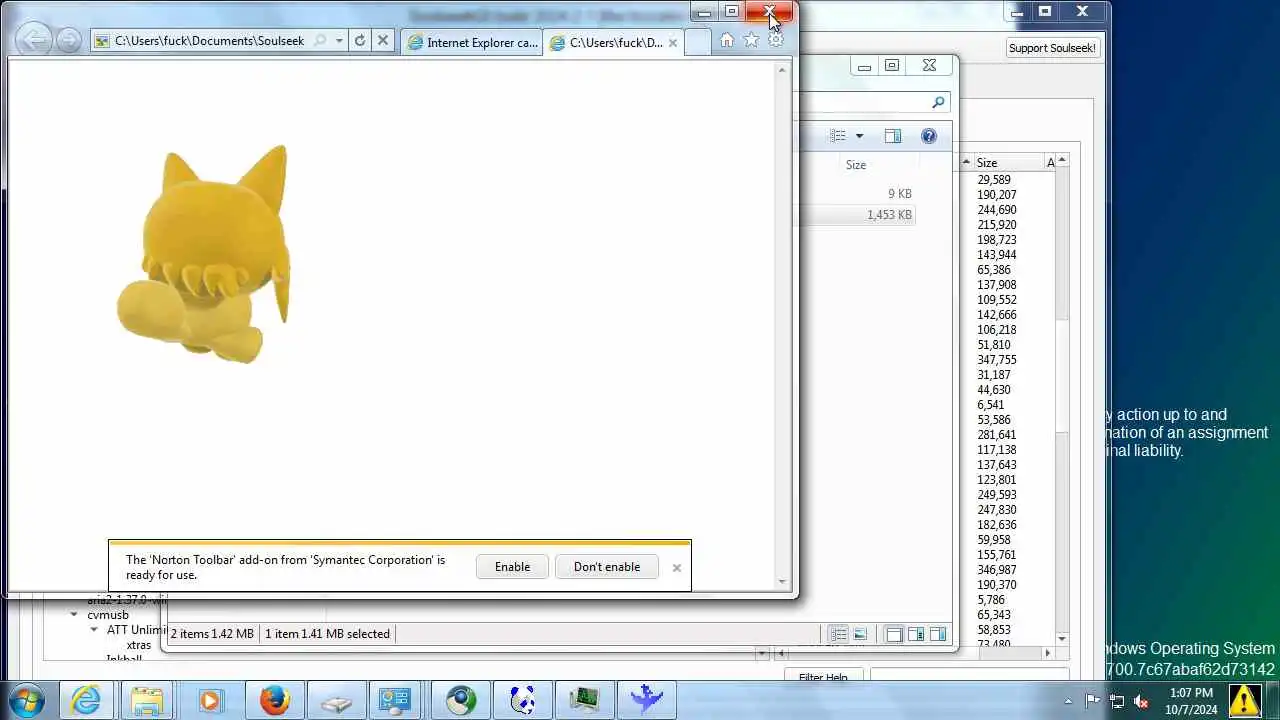Click the IE address bar path text
1280x720 pixels.
(x=209, y=41)
